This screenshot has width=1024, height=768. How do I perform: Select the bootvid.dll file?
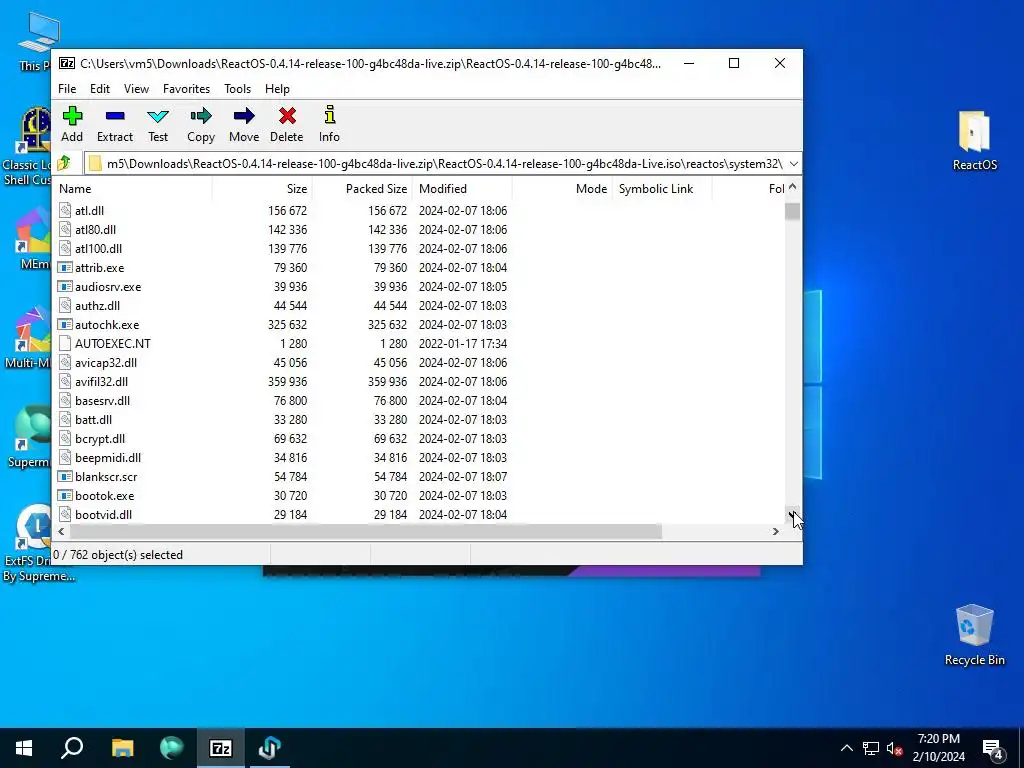click(x=103, y=515)
